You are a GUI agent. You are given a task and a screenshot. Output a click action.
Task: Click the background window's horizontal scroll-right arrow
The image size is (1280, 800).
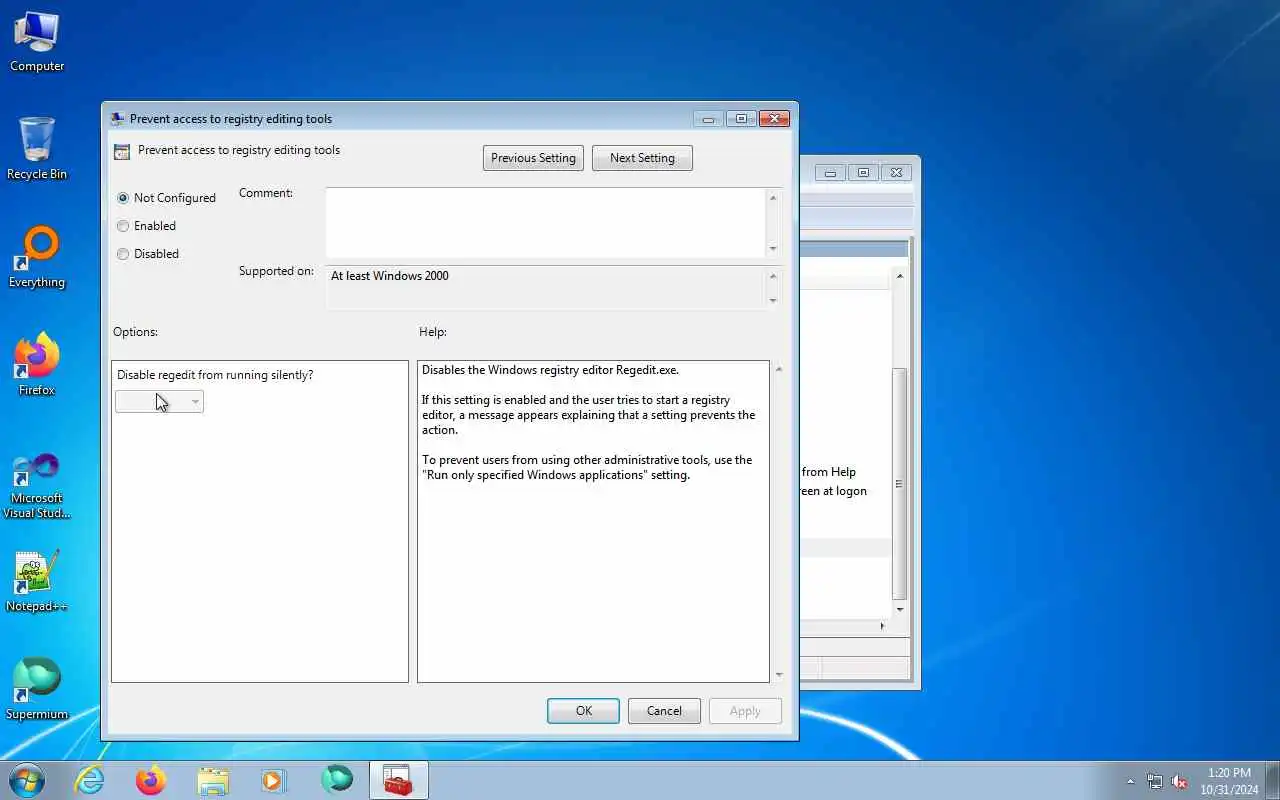point(882,626)
